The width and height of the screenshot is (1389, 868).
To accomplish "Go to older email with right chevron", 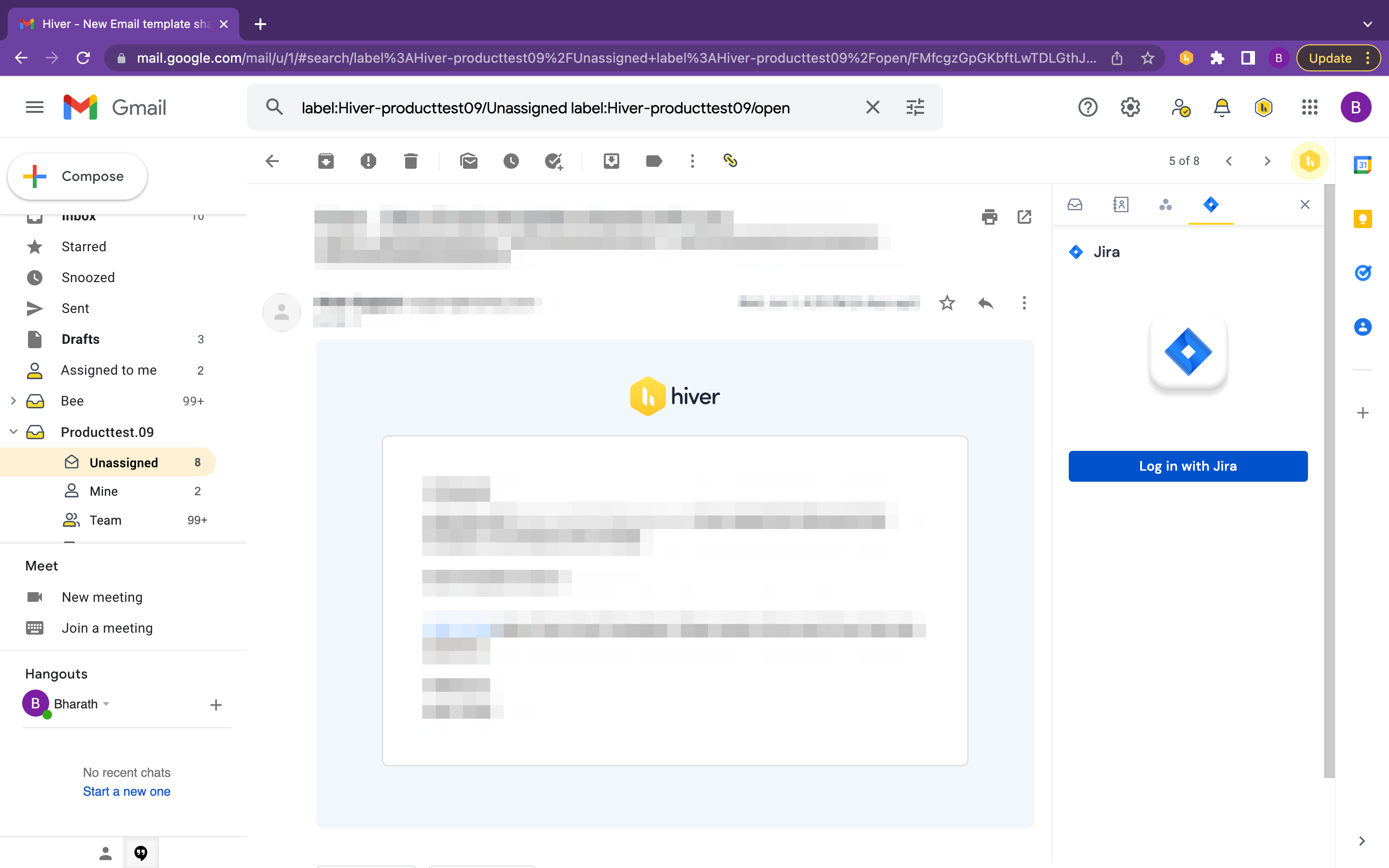I will tap(1267, 162).
